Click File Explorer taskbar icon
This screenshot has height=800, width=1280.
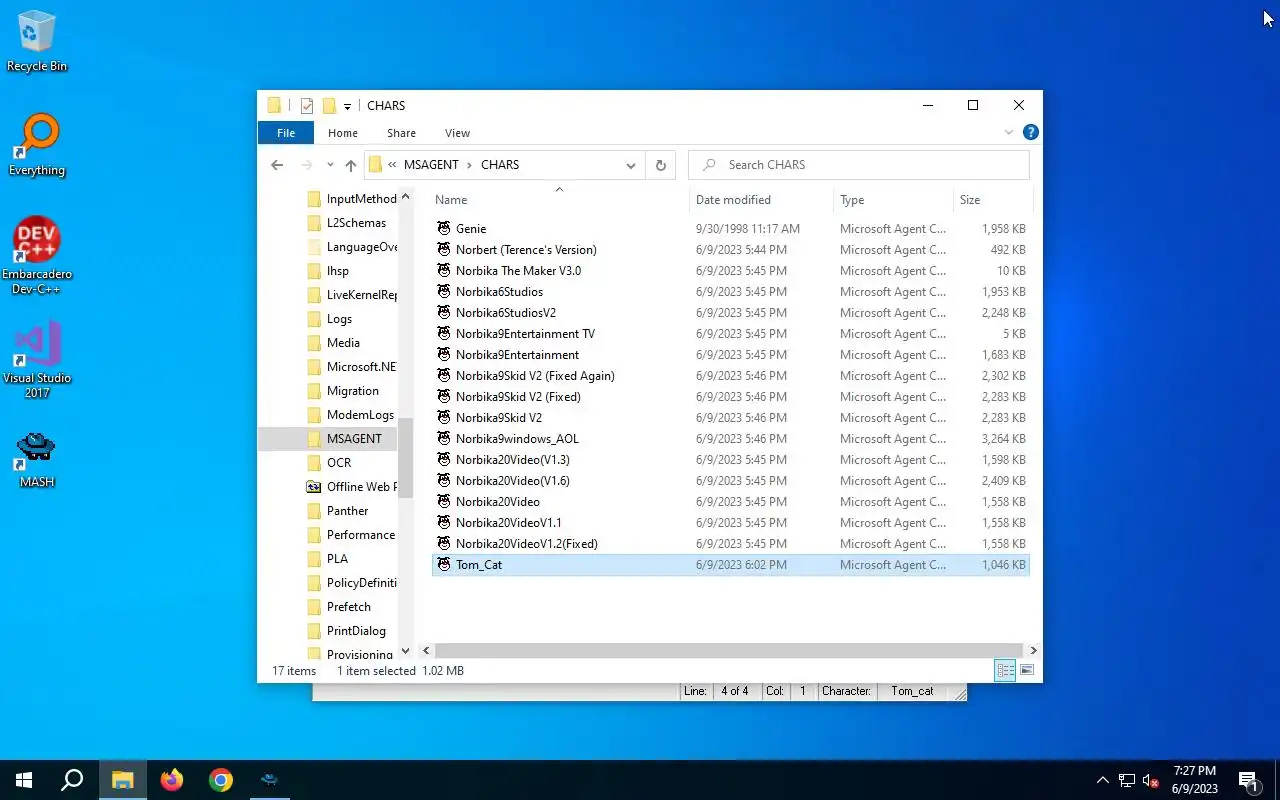click(x=122, y=780)
